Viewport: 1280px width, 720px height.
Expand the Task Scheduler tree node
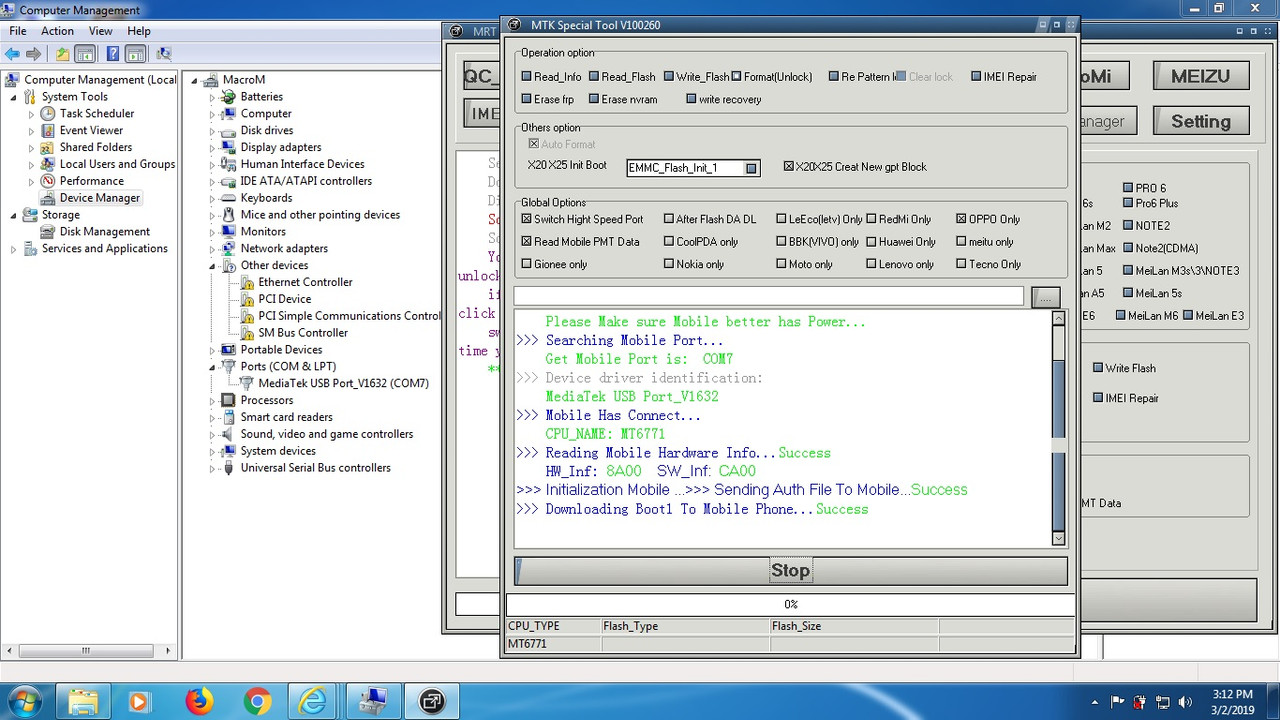coord(31,114)
